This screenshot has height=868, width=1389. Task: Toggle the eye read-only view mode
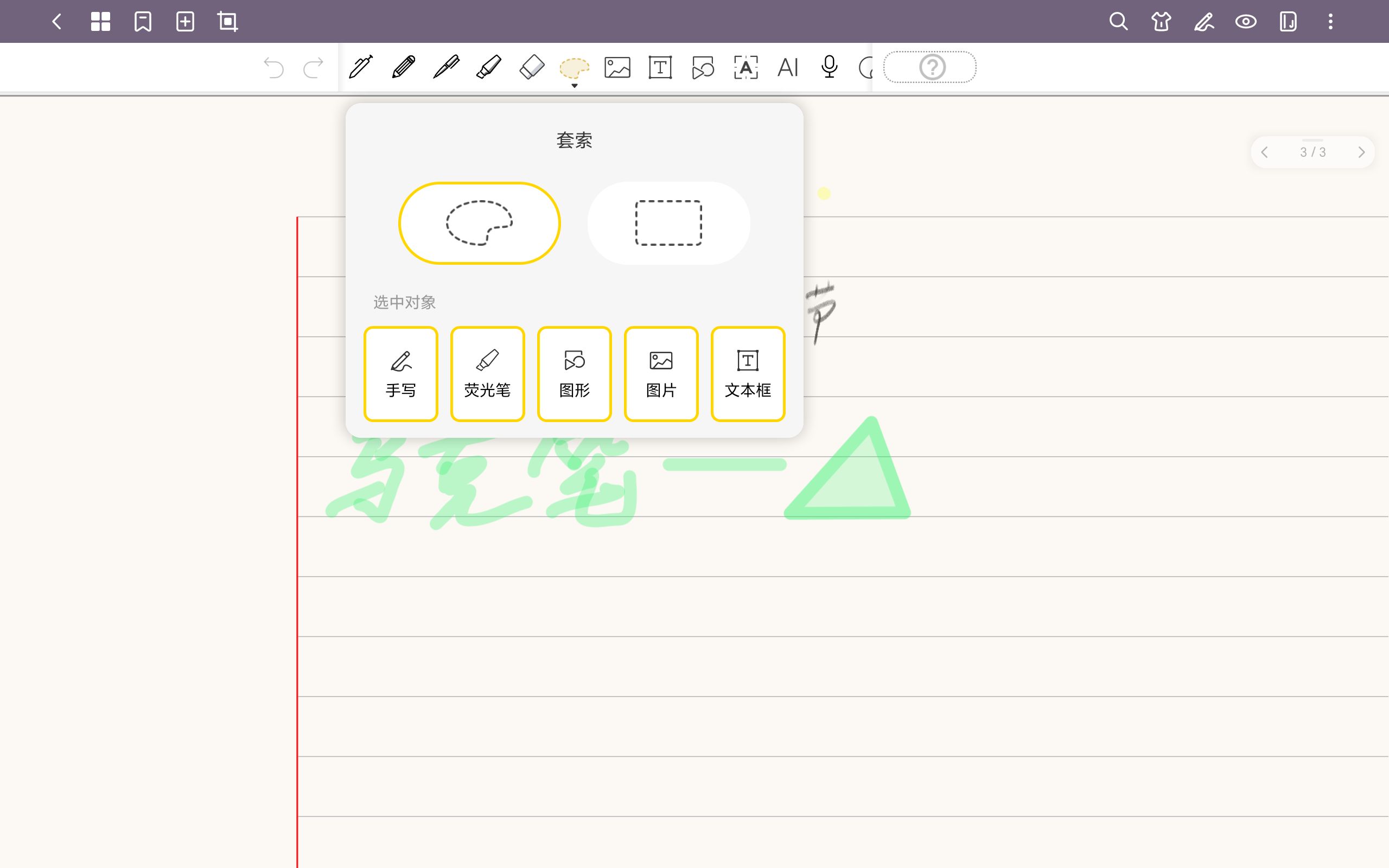pos(1246,22)
